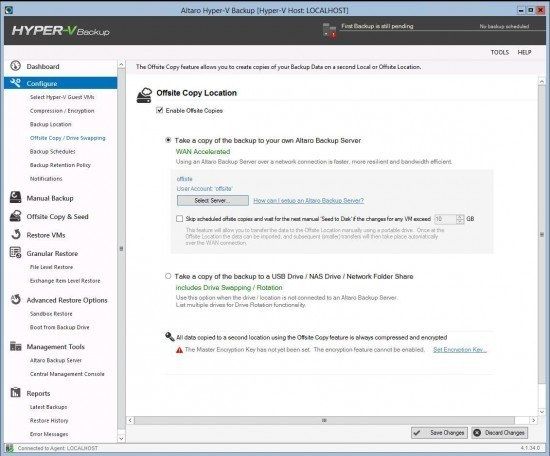Open the Set Encryption Key link
This screenshot has width=550, height=456.
(x=460, y=350)
